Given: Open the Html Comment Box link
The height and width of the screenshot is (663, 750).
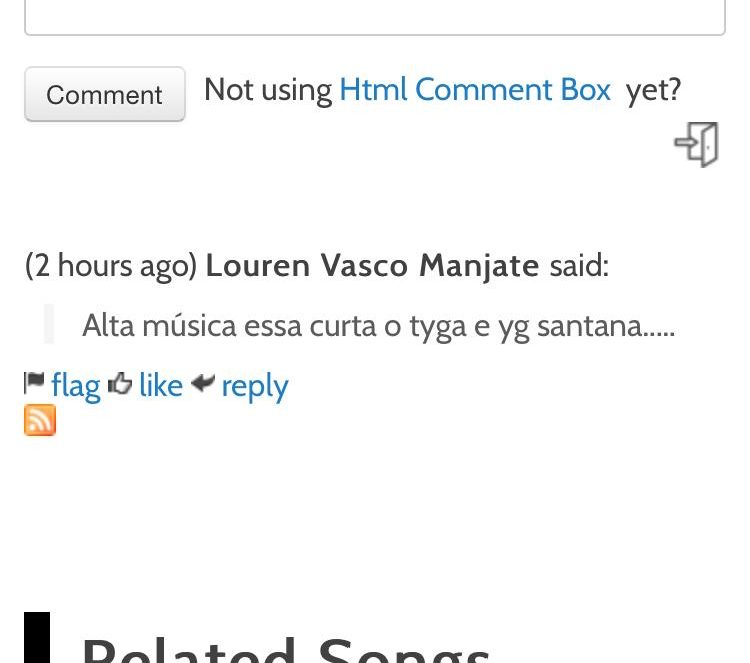Looking at the screenshot, I should [x=474, y=89].
